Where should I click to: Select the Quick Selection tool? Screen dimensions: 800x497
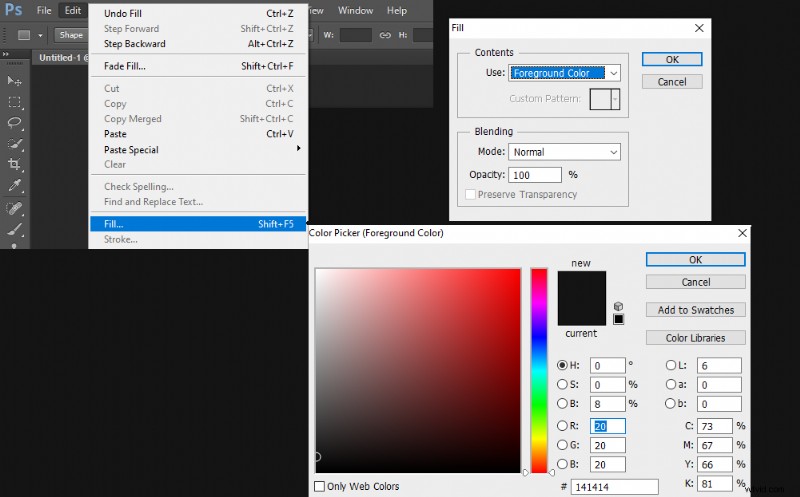pos(14,144)
